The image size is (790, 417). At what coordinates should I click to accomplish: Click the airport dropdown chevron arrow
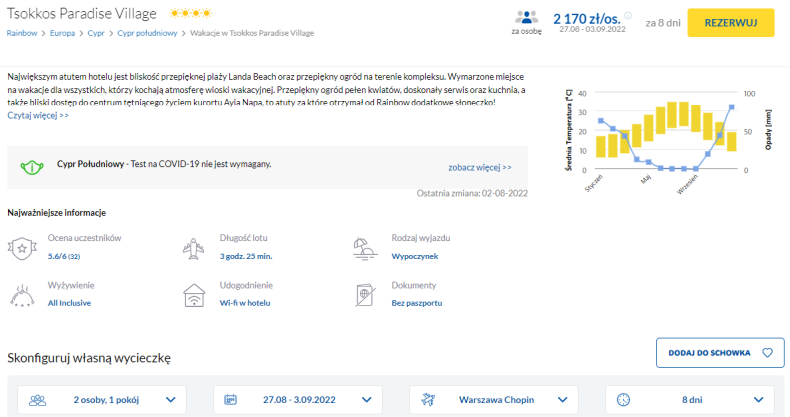pos(563,400)
